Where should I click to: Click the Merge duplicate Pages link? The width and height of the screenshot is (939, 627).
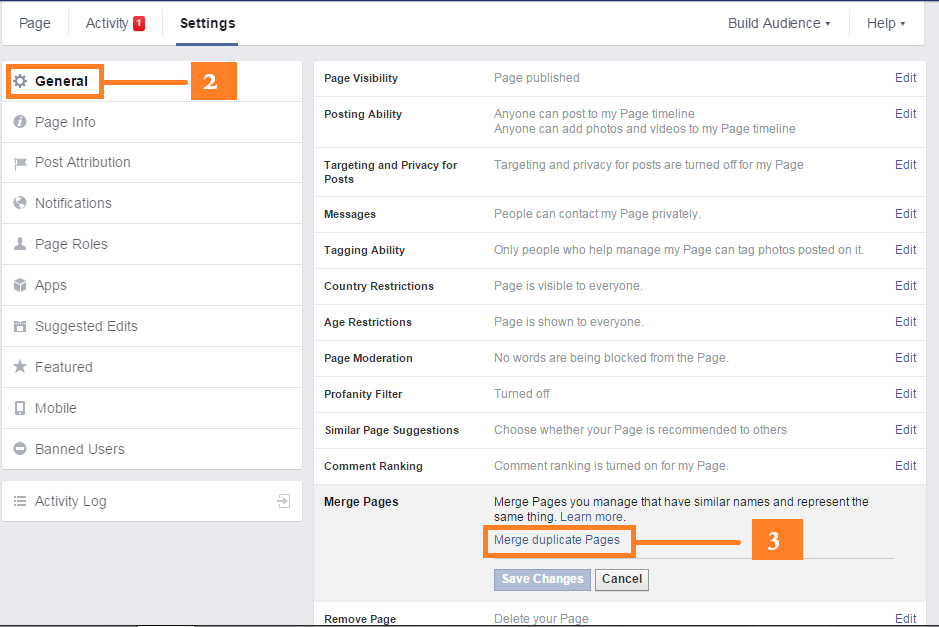coord(557,540)
